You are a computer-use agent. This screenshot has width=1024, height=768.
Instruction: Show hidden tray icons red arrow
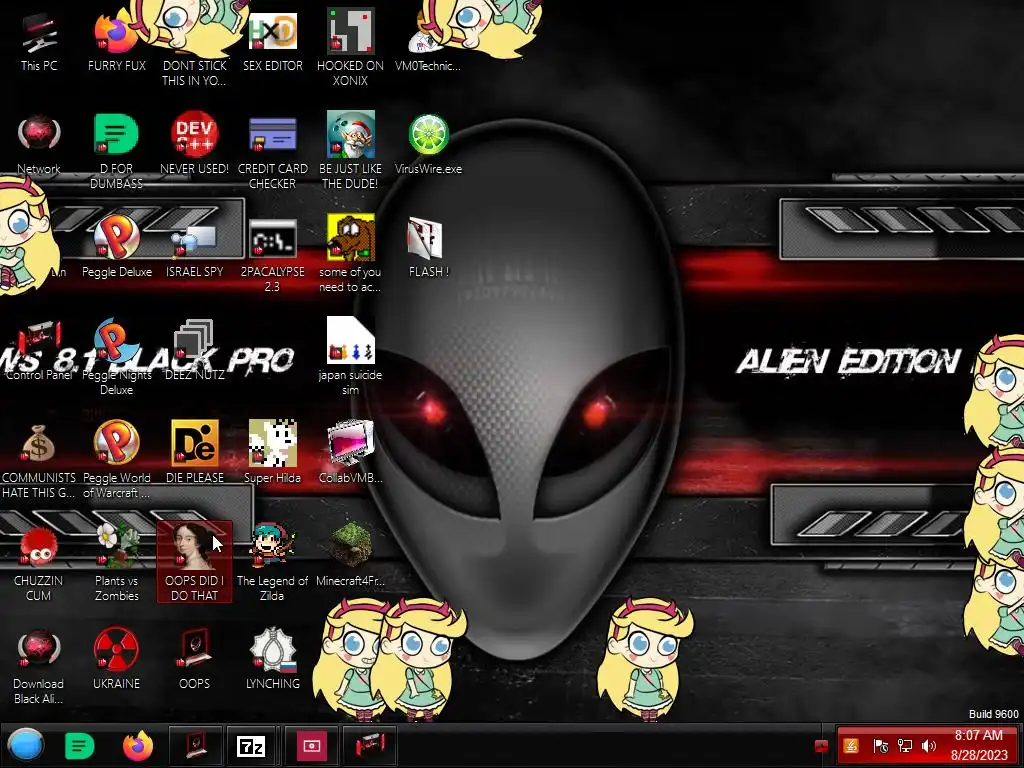[x=822, y=746]
